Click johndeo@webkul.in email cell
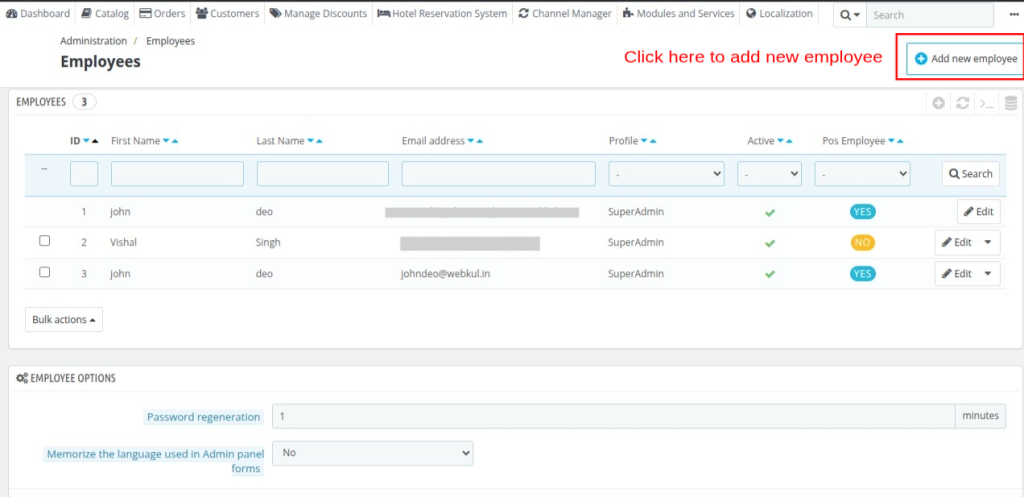Image resolution: width=1024 pixels, height=497 pixels. (445, 274)
